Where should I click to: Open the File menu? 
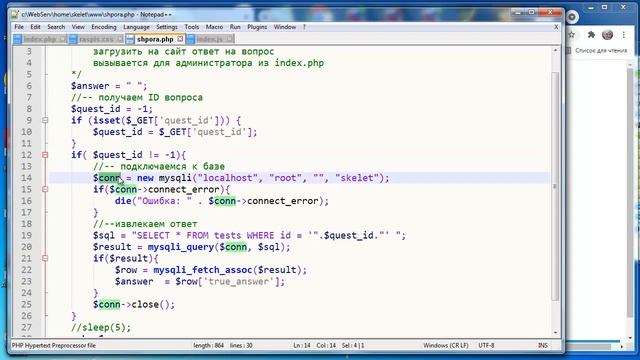tap(19, 27)
